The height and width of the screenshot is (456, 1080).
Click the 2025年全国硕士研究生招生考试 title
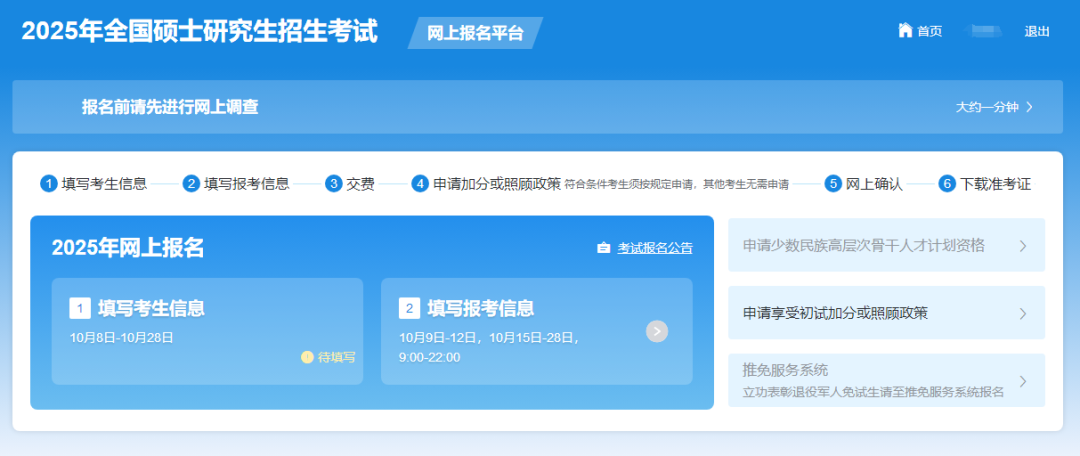200,32
